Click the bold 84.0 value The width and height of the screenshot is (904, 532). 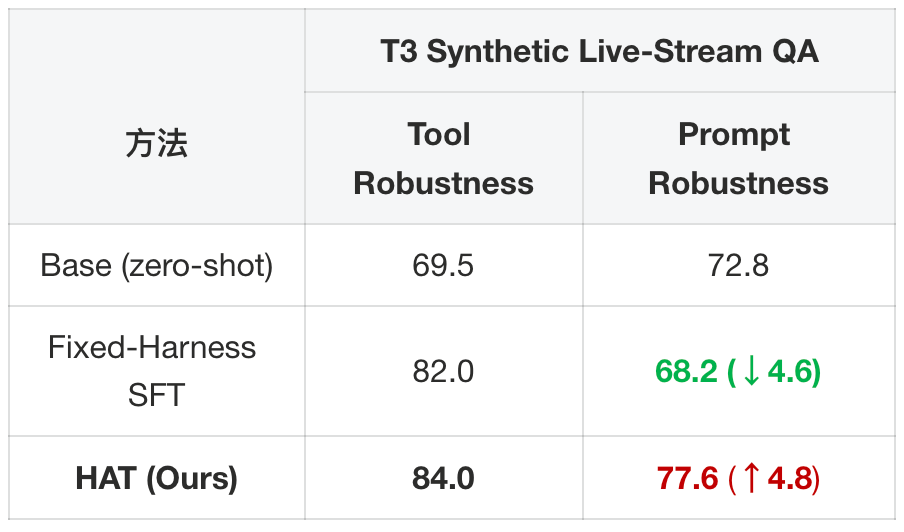click(443, 478)
